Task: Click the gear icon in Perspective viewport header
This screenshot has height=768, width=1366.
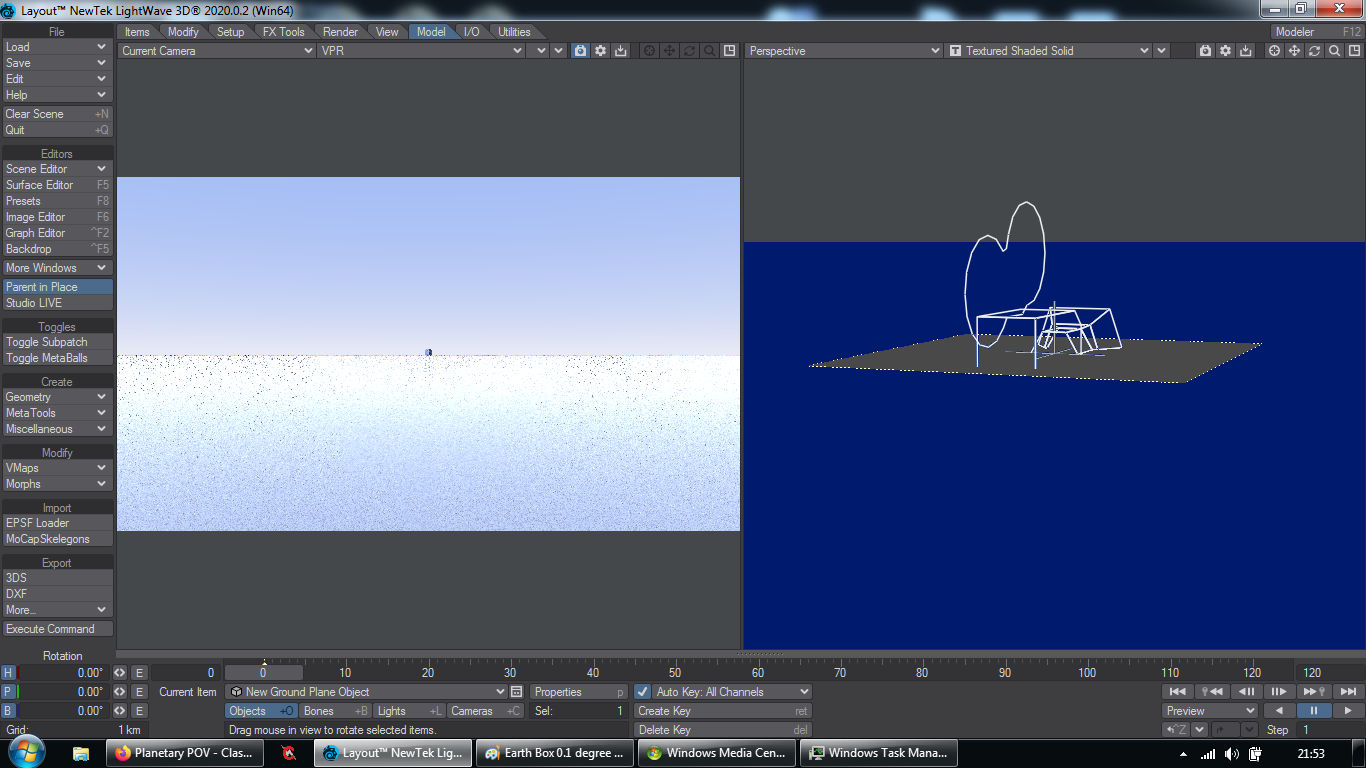Action: pyautogui.click(x=1226, y=51)
